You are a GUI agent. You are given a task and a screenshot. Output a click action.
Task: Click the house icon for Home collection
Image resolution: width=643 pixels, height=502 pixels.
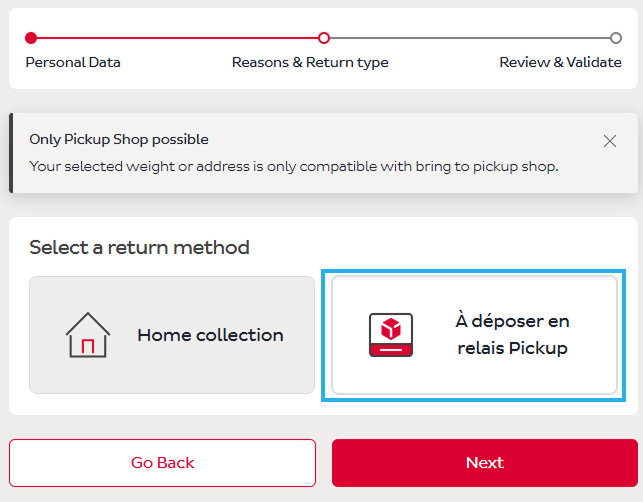[87, 335]
